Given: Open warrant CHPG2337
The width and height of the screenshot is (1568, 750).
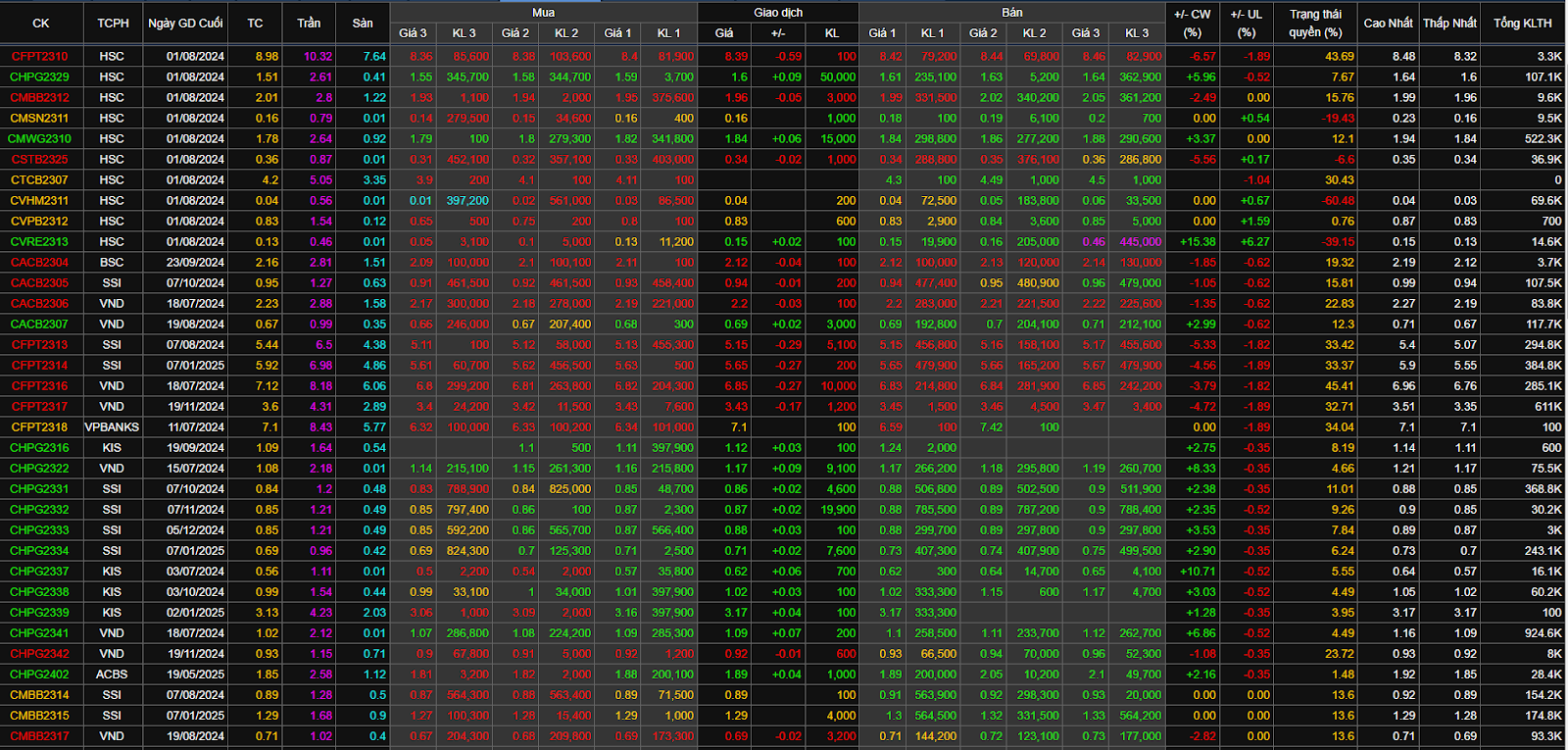Looking at the screenshot, I should click(x=40, y=572).
